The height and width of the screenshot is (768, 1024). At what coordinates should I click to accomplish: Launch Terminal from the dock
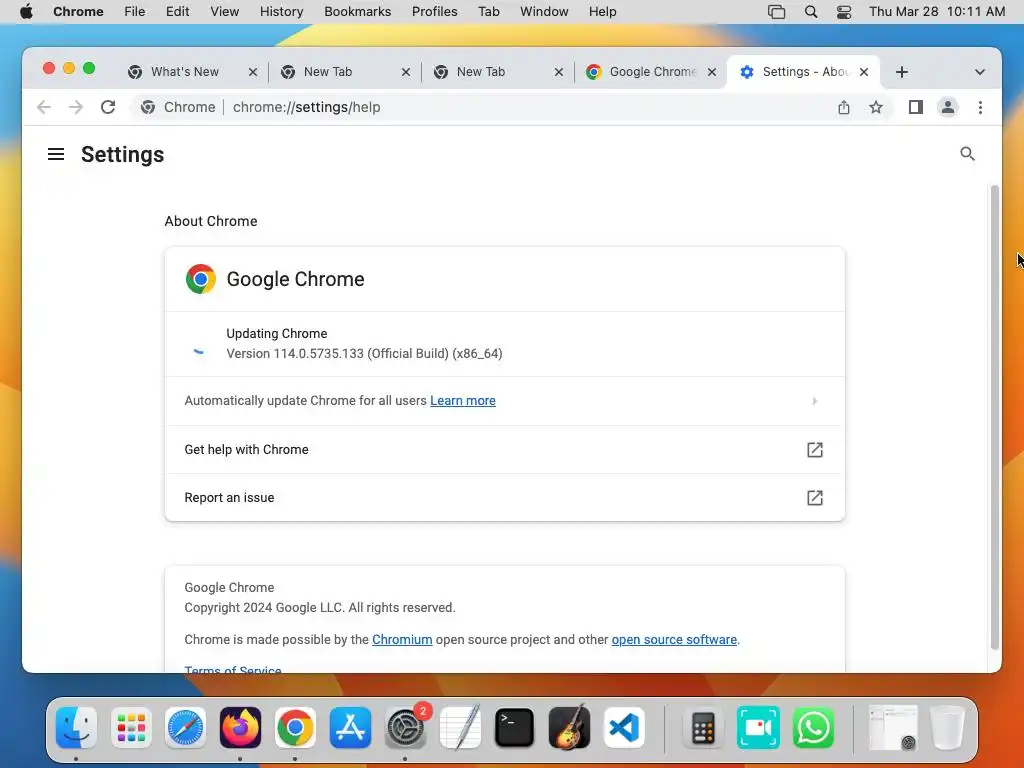(x=515, y=727)
